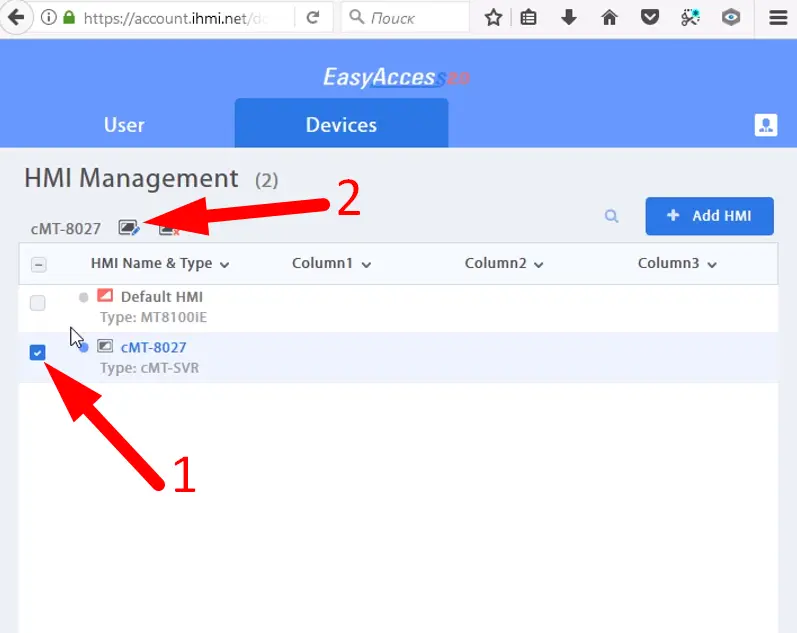
Task: Expand the HMI Name & Type column dropdown
Action: click(x=224, y=264)
